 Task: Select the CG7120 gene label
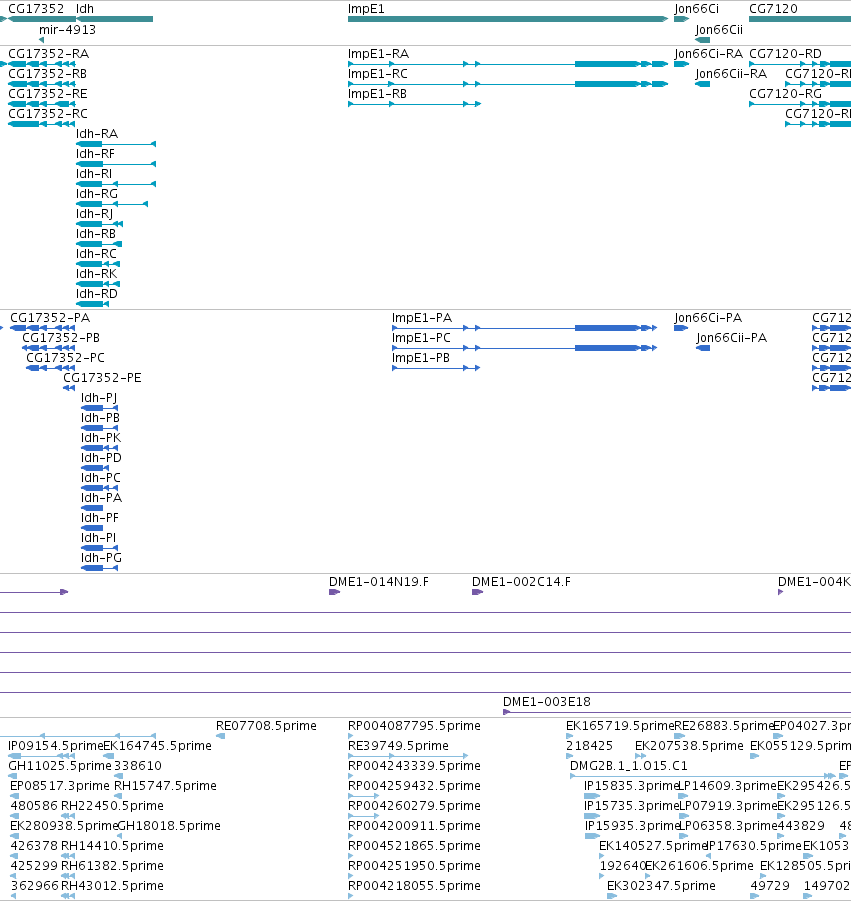point(773,9)
